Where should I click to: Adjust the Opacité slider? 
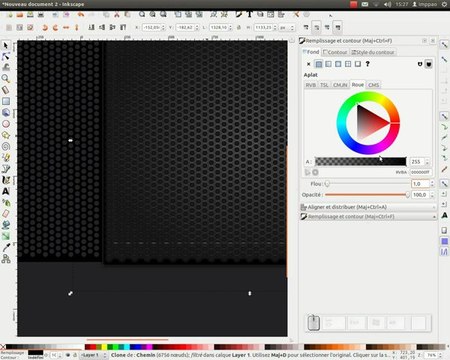point(367,195)
